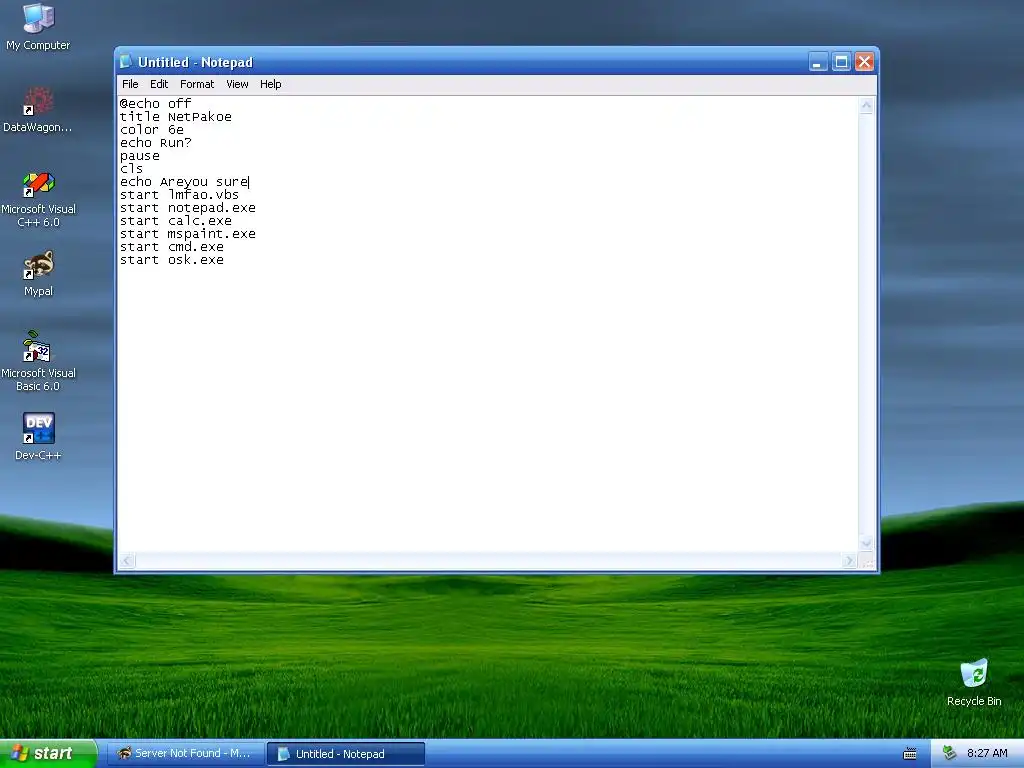This screenshot has height=768, width=1024.
Task: Open the View menu
Action: click(237, 84)
